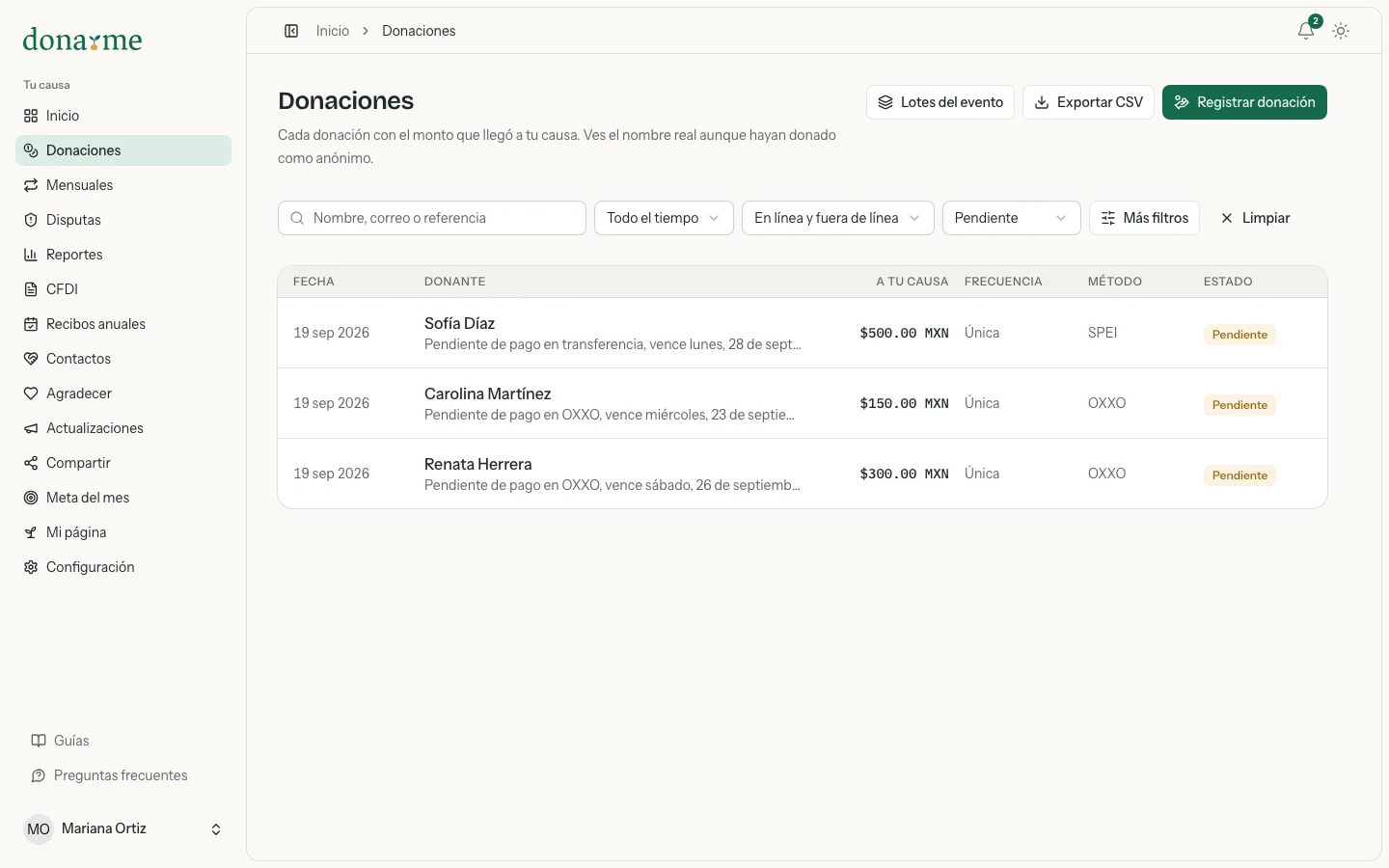Open Lotes del evento
The image size is (1389, 868).
[x=940, y=102]
